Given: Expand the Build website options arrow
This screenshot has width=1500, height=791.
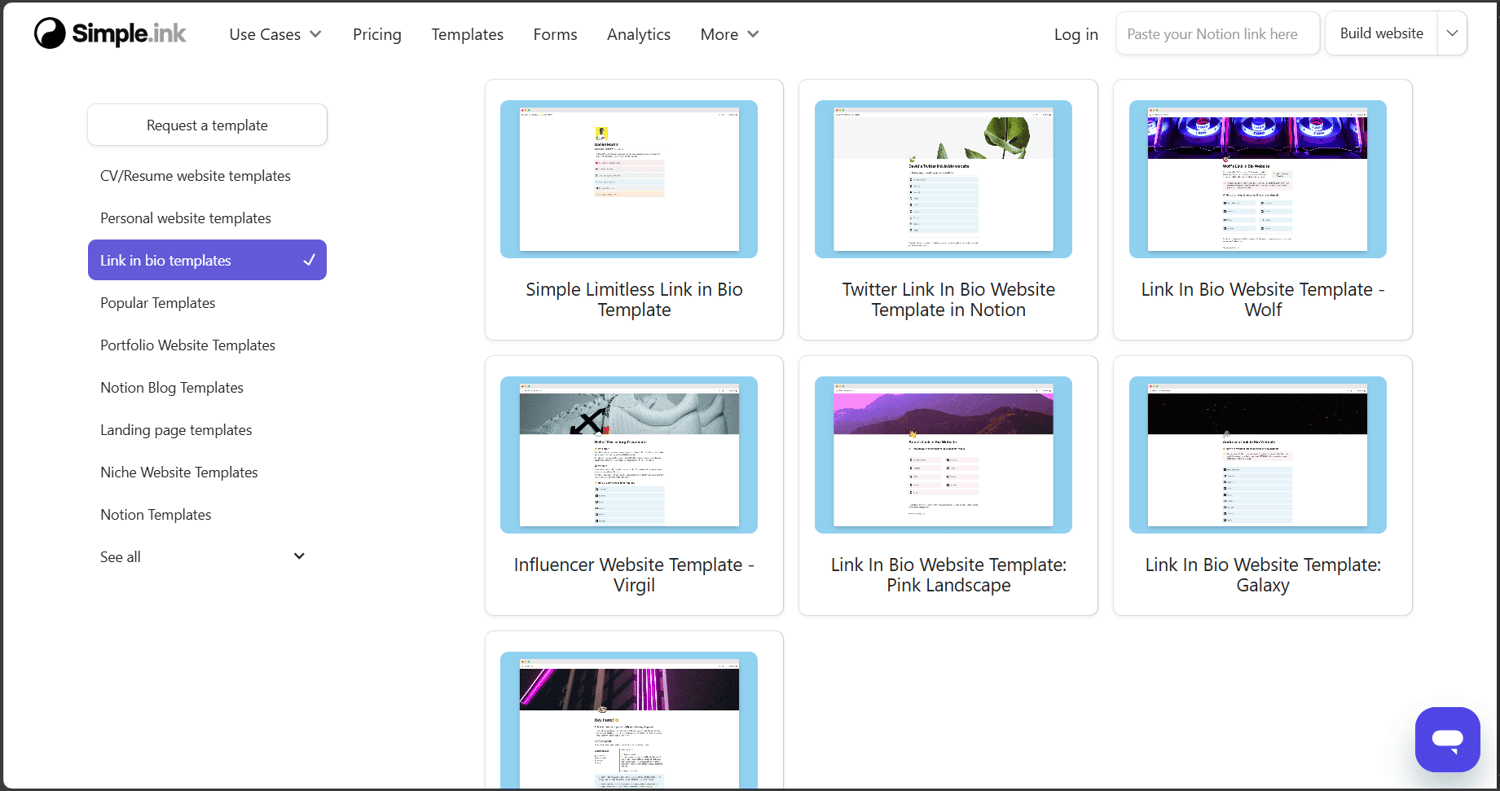Looking at the screenshot, I should point(1452,34).
